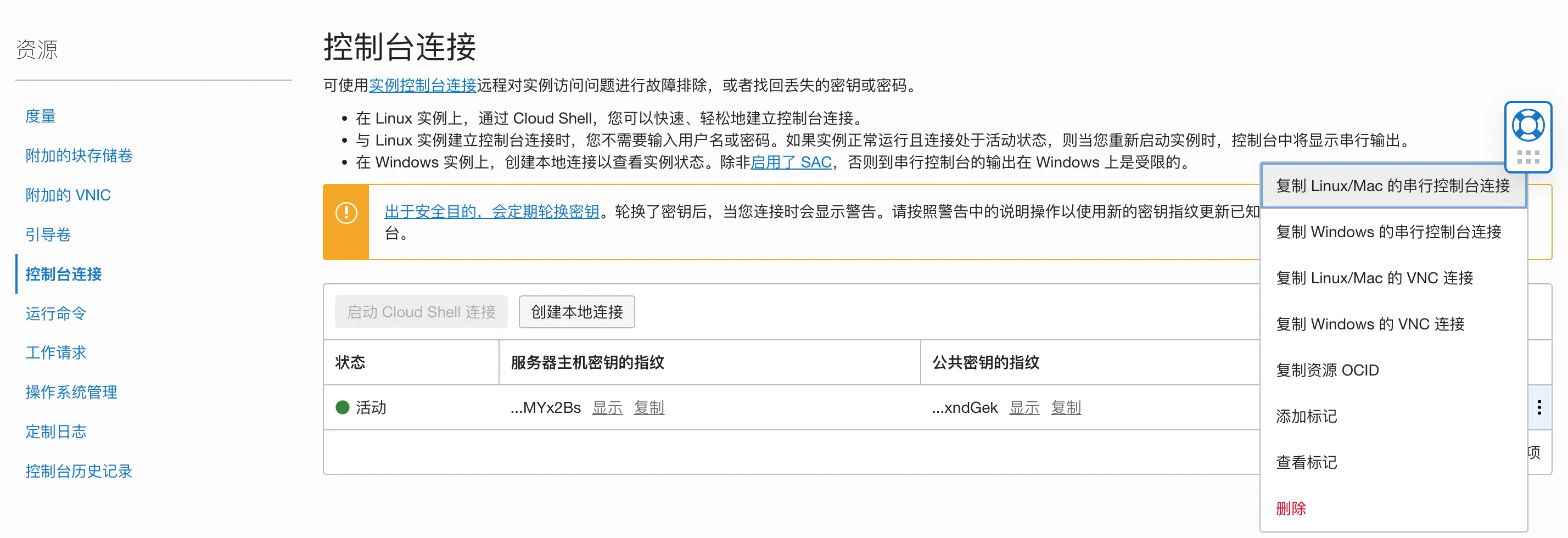1568x538 pixels.
Task: Click the 启动 Cloud Shell 连接 button
Action: pyautogui.click(x=421, y=312)
